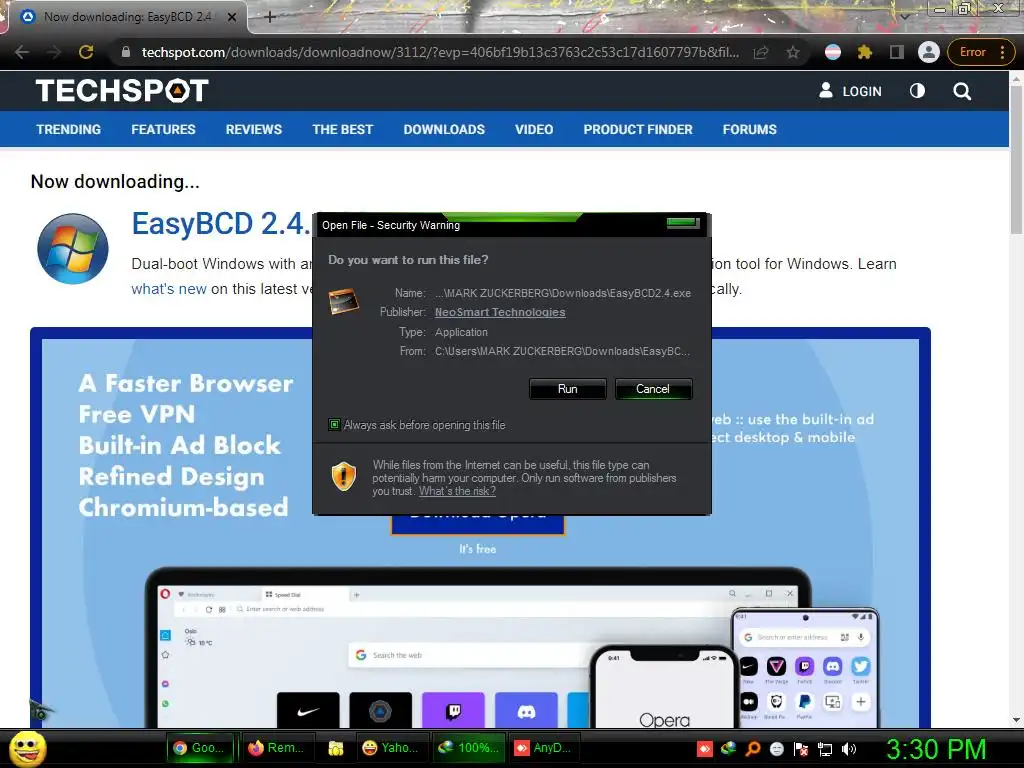
Task: Click the address bar URL field
Action: coord(440,52)
